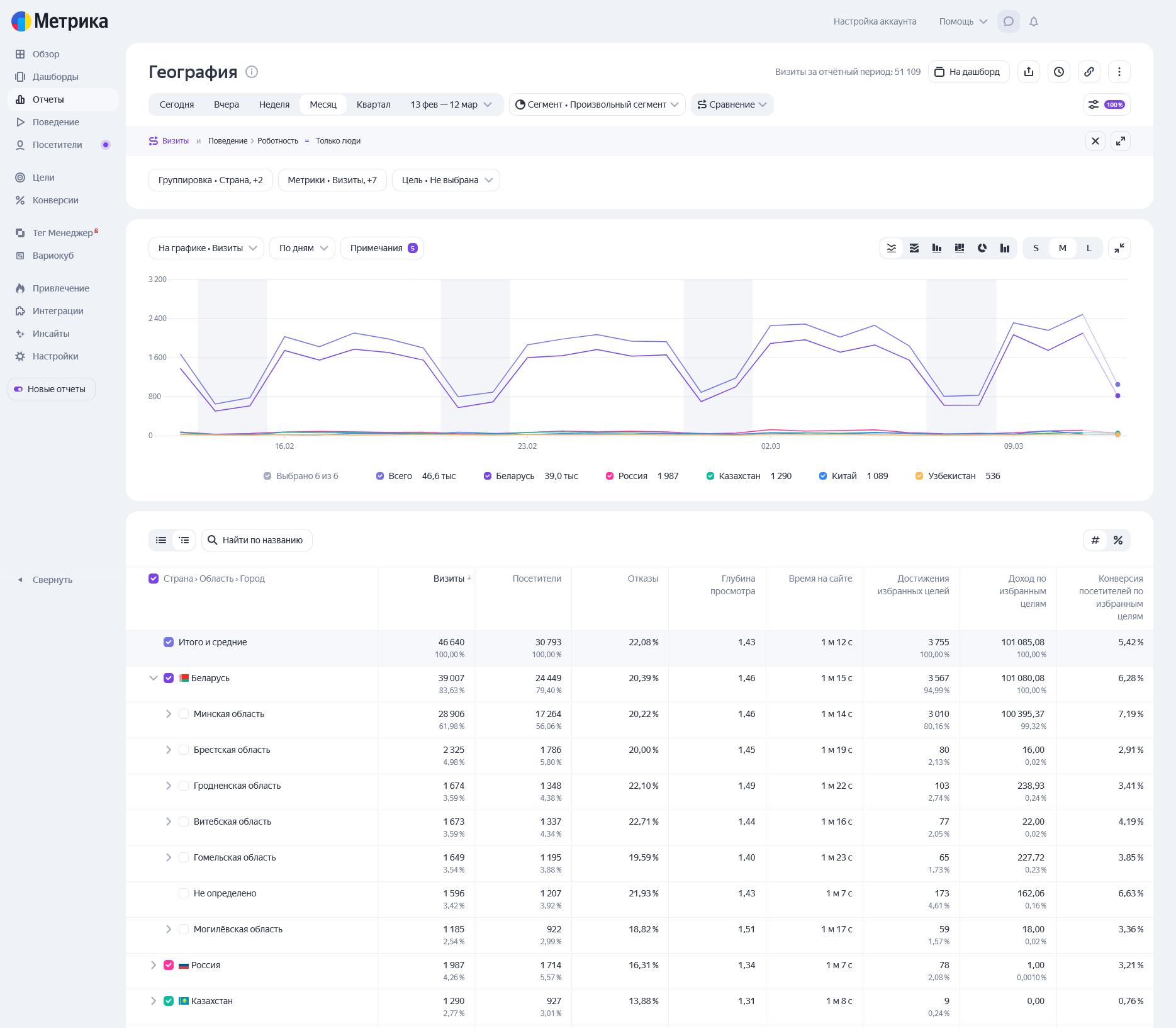
Task: Click the Найти по названию search field
Action: [262, 540]
